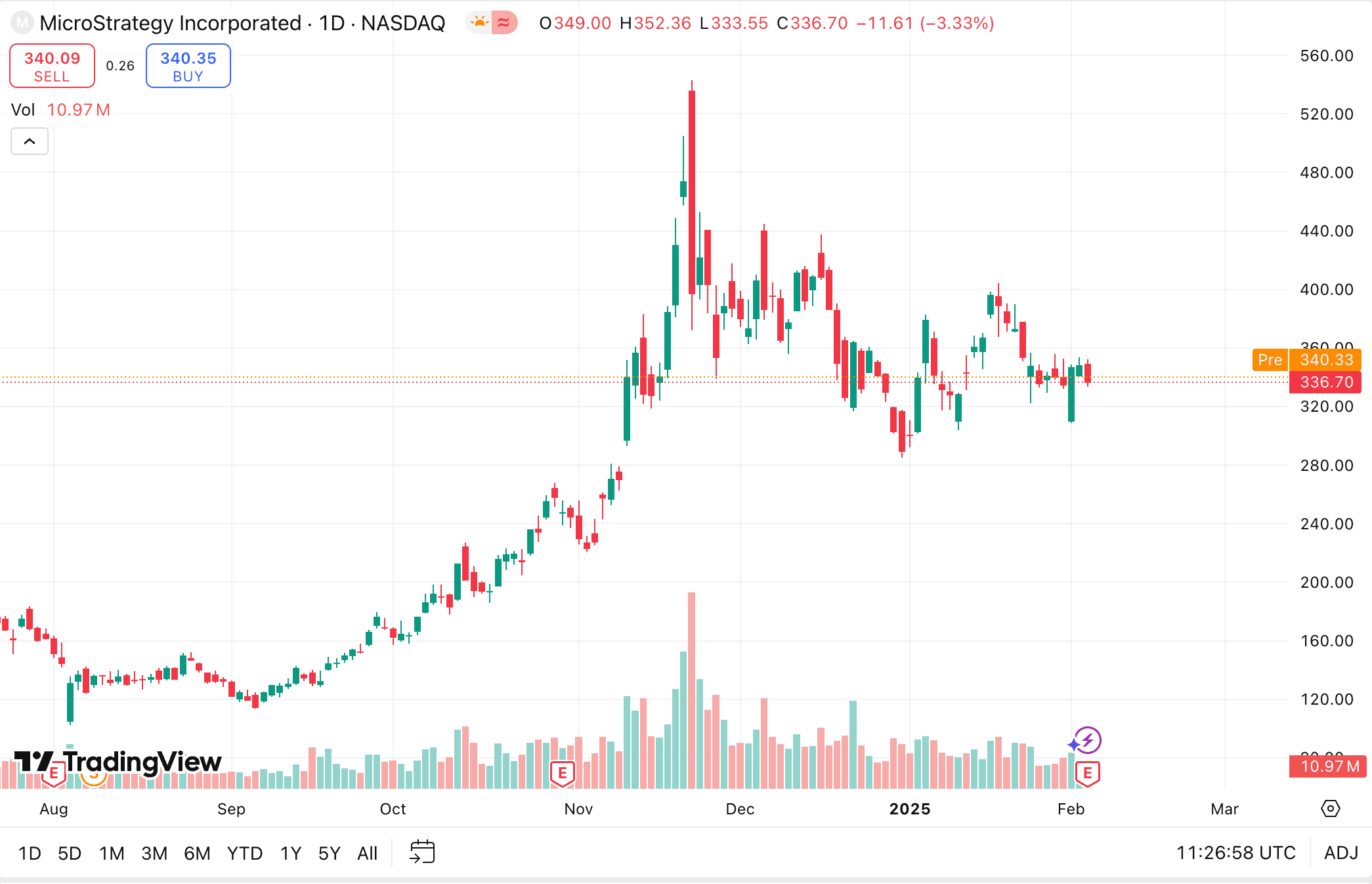Click the red 336.70 last price label
Screen dimensions: 1372x884
[x=1325, y=382]
